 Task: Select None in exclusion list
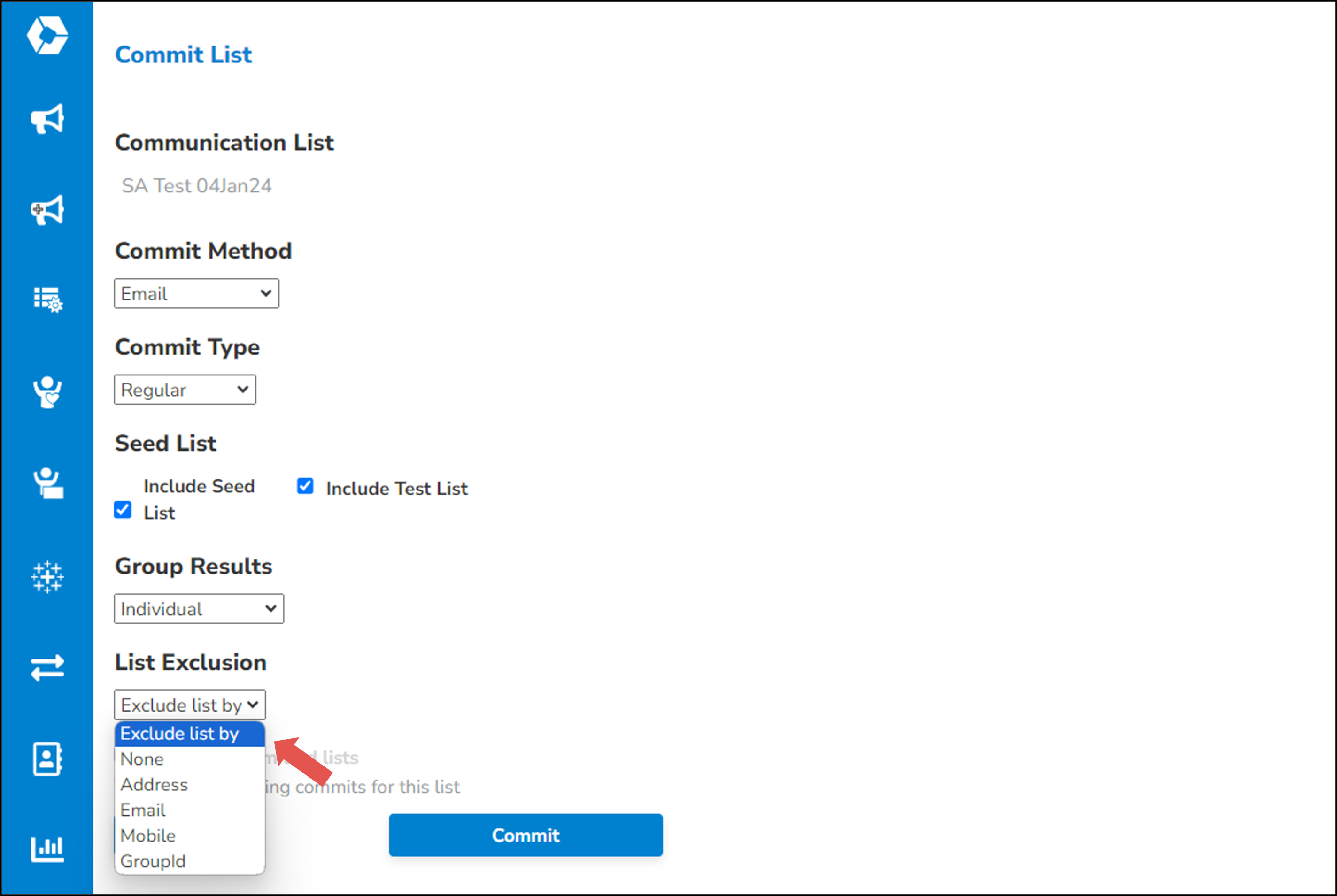pos(190,759)
